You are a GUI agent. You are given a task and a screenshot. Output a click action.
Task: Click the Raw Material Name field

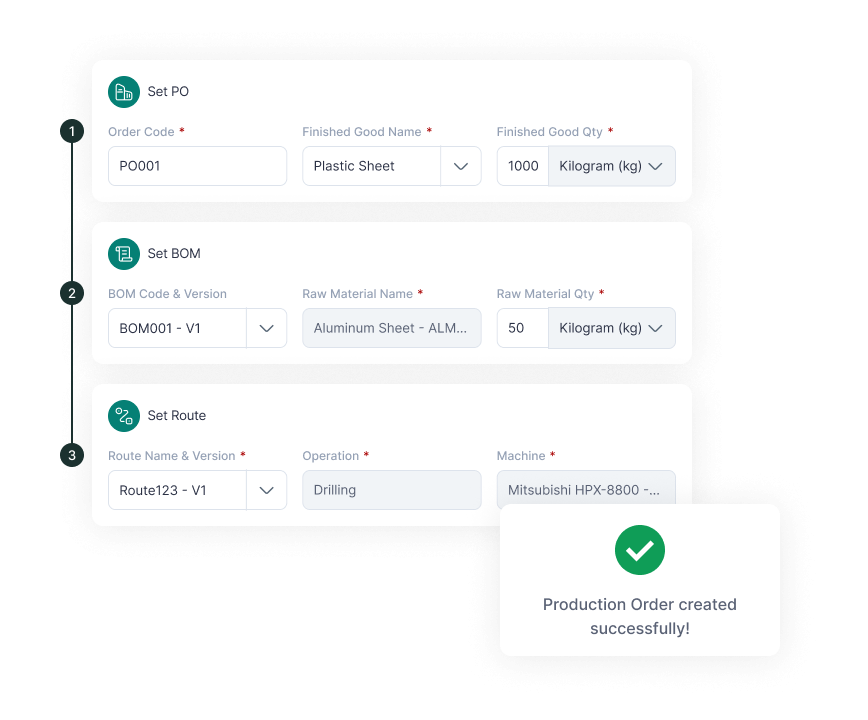tap(391, 328)
